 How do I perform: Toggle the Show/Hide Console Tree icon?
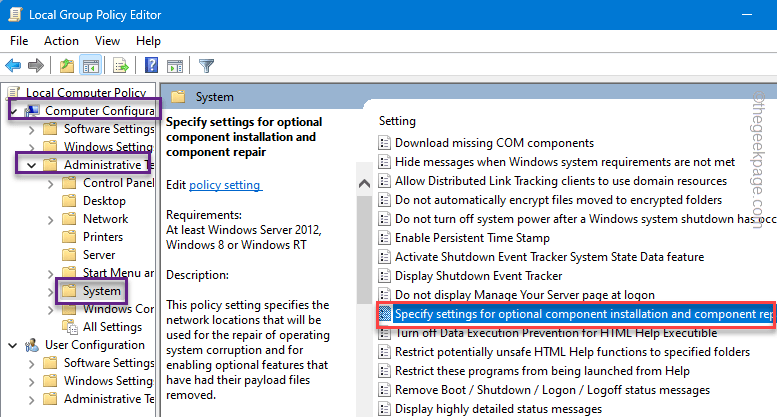(91, 65)
